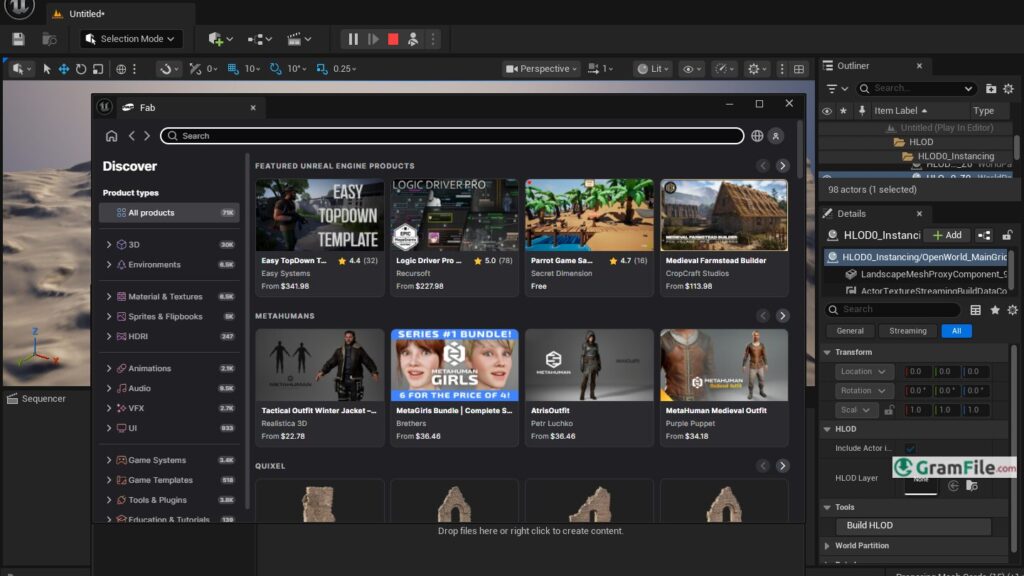Activate the translate move gizmo tool
1024x576 pixels.
tap(63, 69)
